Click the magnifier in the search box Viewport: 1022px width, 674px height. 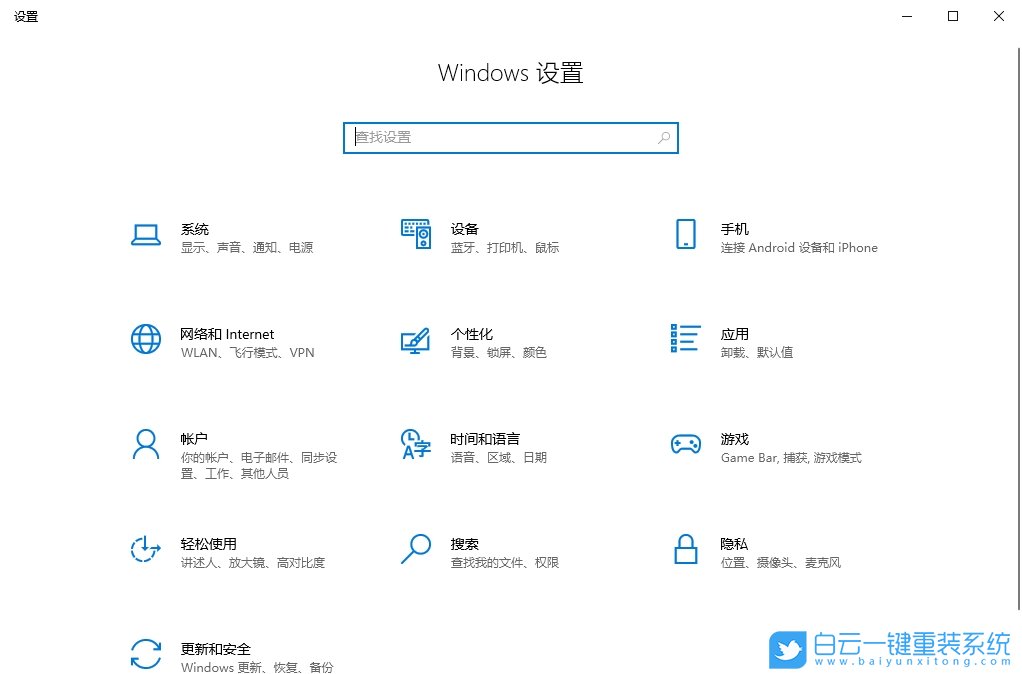pos(663,137)
